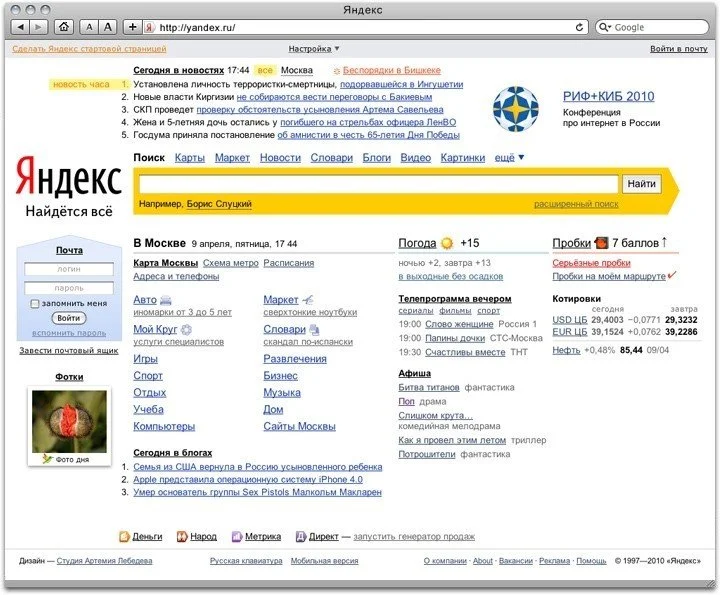This screenshot has width=720, height=595.
Task: Open the Настройка dropdown
Action: [314, 49]
